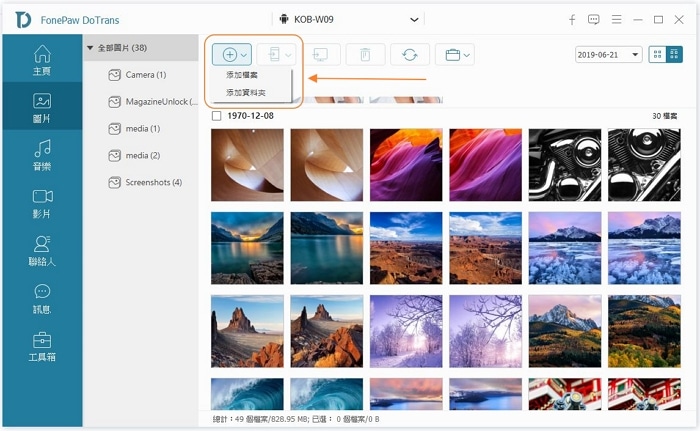Select the first red temple thumbnail

565,394
